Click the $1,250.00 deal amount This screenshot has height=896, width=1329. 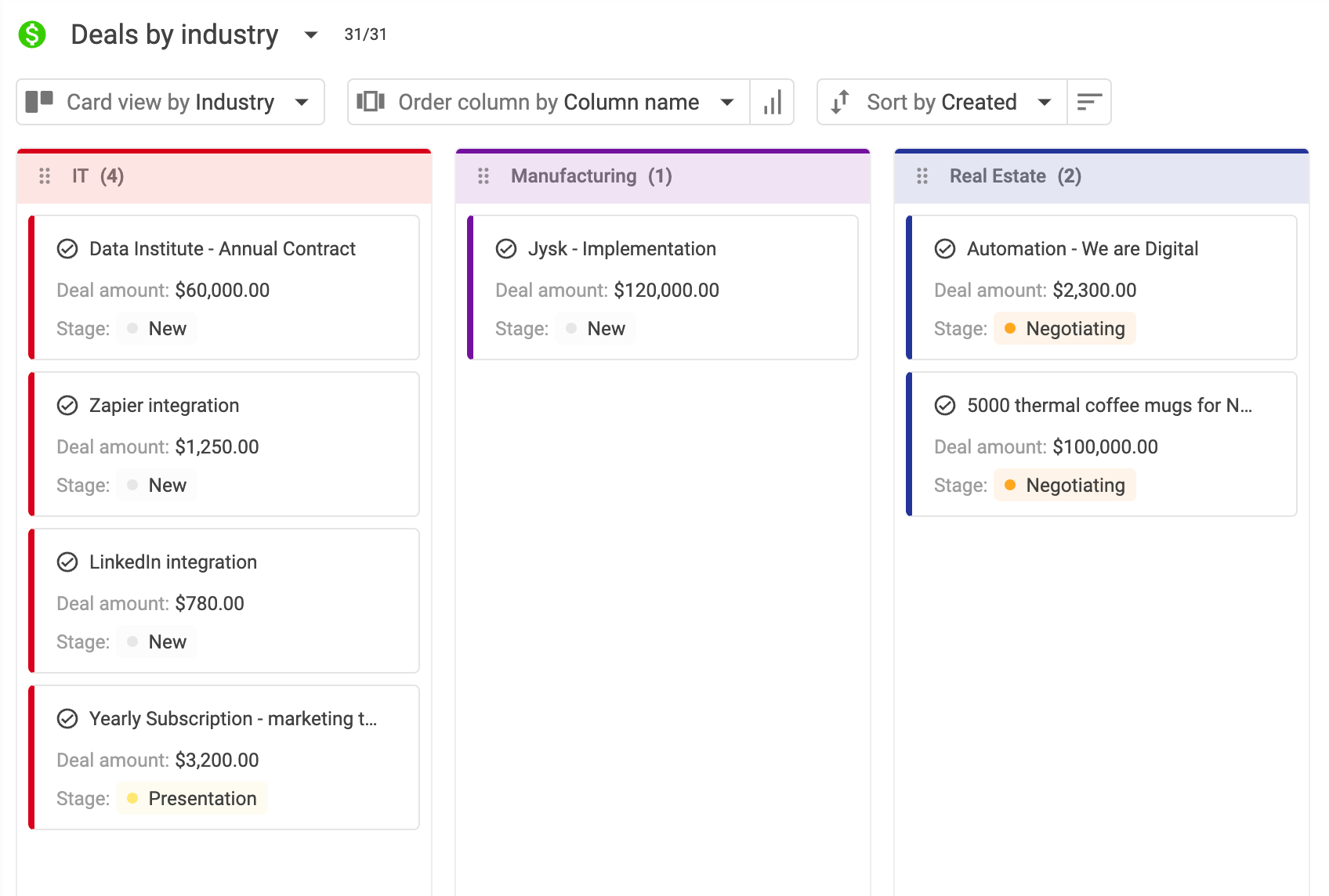pyautogui.click(x=217, y=447)
